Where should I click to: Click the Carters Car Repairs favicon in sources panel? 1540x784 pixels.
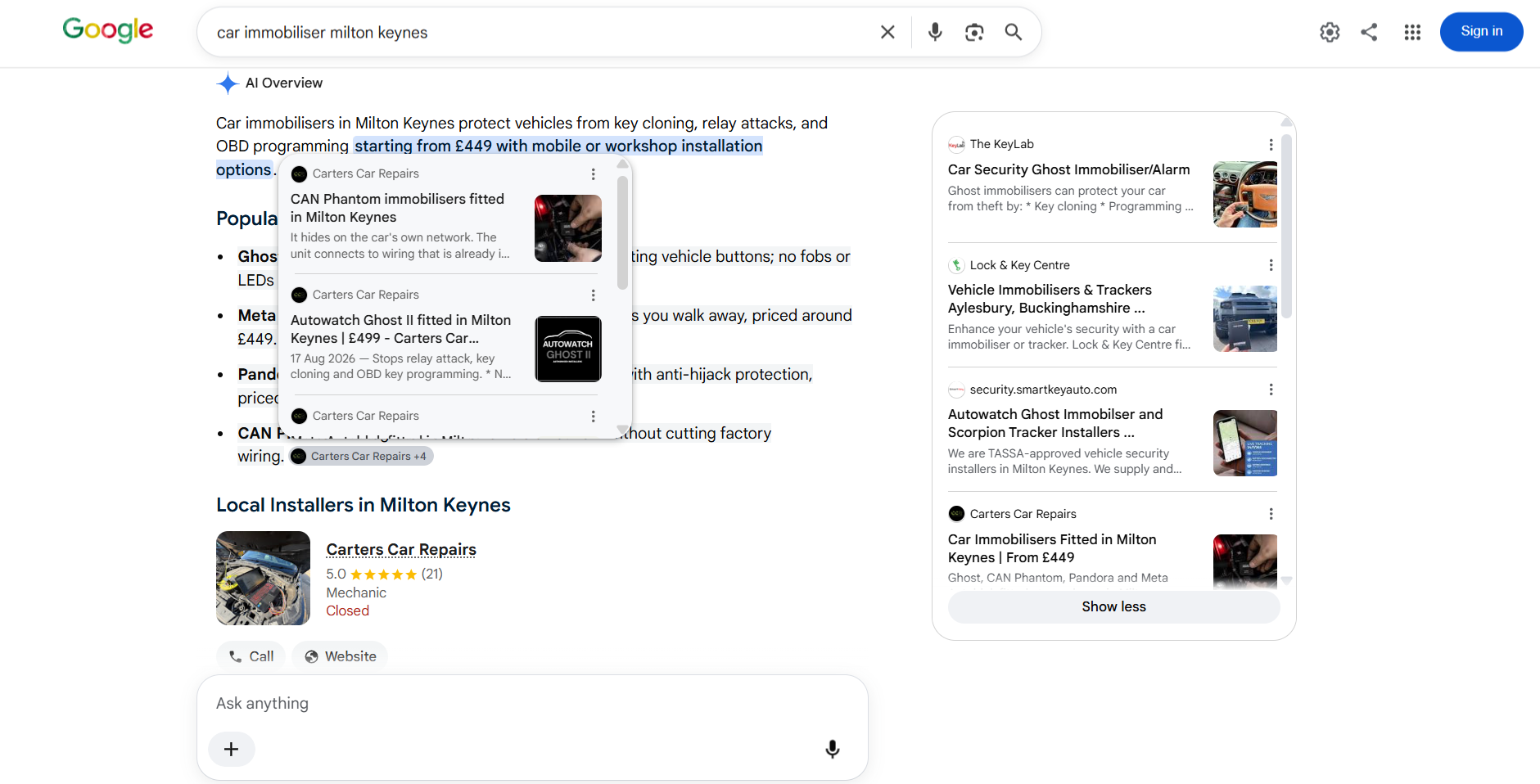pyautogui.click(x=956, y=514)
